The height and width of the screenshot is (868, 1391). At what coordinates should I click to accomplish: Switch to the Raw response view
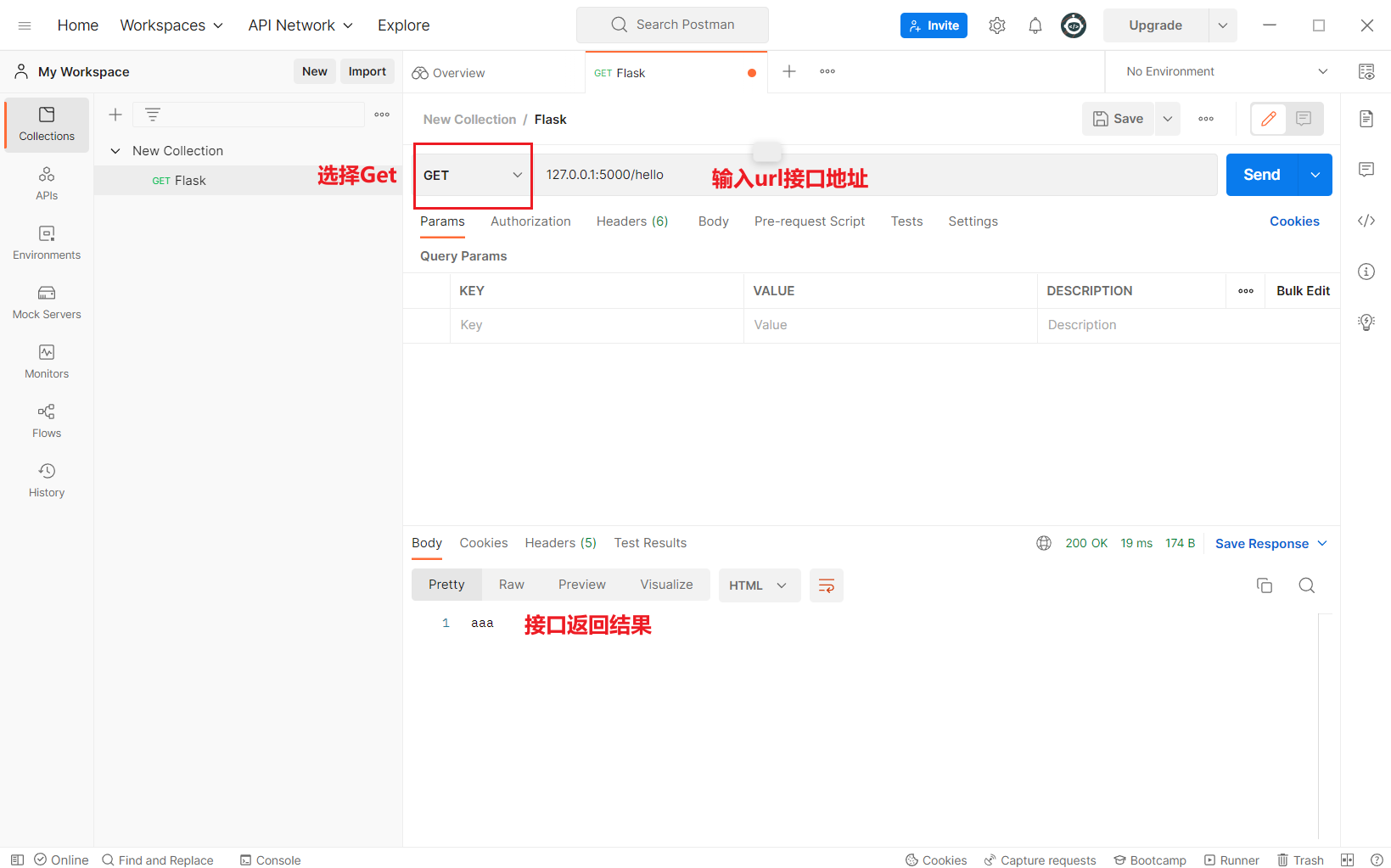click(512, 585)
